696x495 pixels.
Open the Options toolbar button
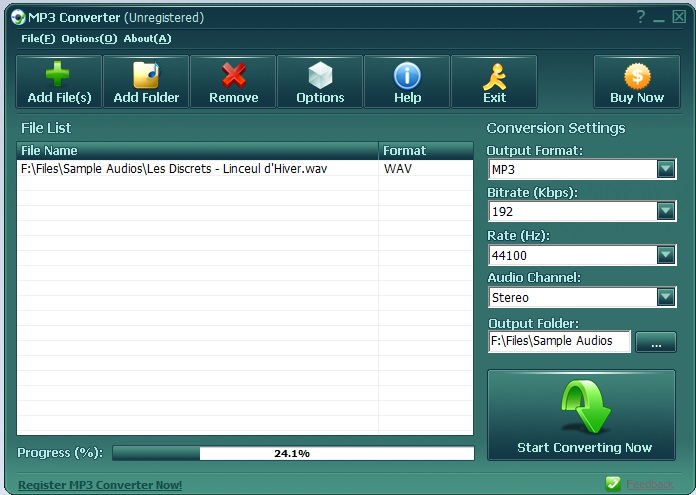[320, 82]
